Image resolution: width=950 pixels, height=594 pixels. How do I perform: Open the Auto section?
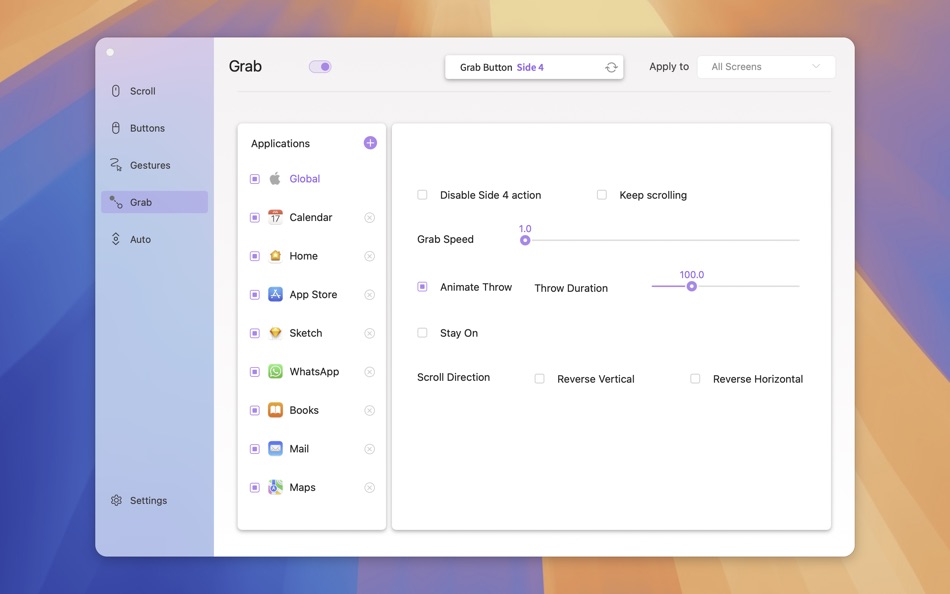tap(154, 239)
